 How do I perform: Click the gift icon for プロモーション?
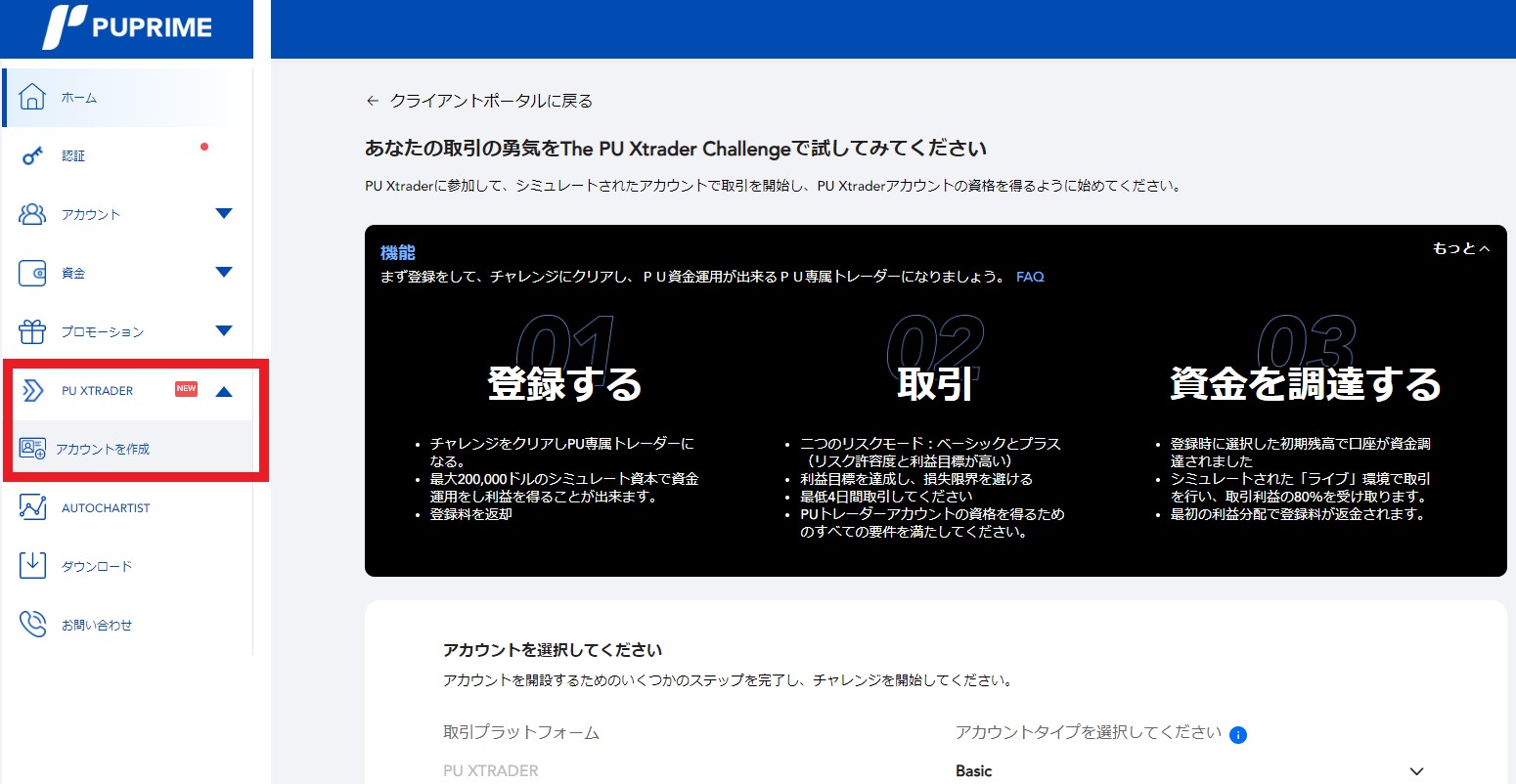[x=32, y=331]
